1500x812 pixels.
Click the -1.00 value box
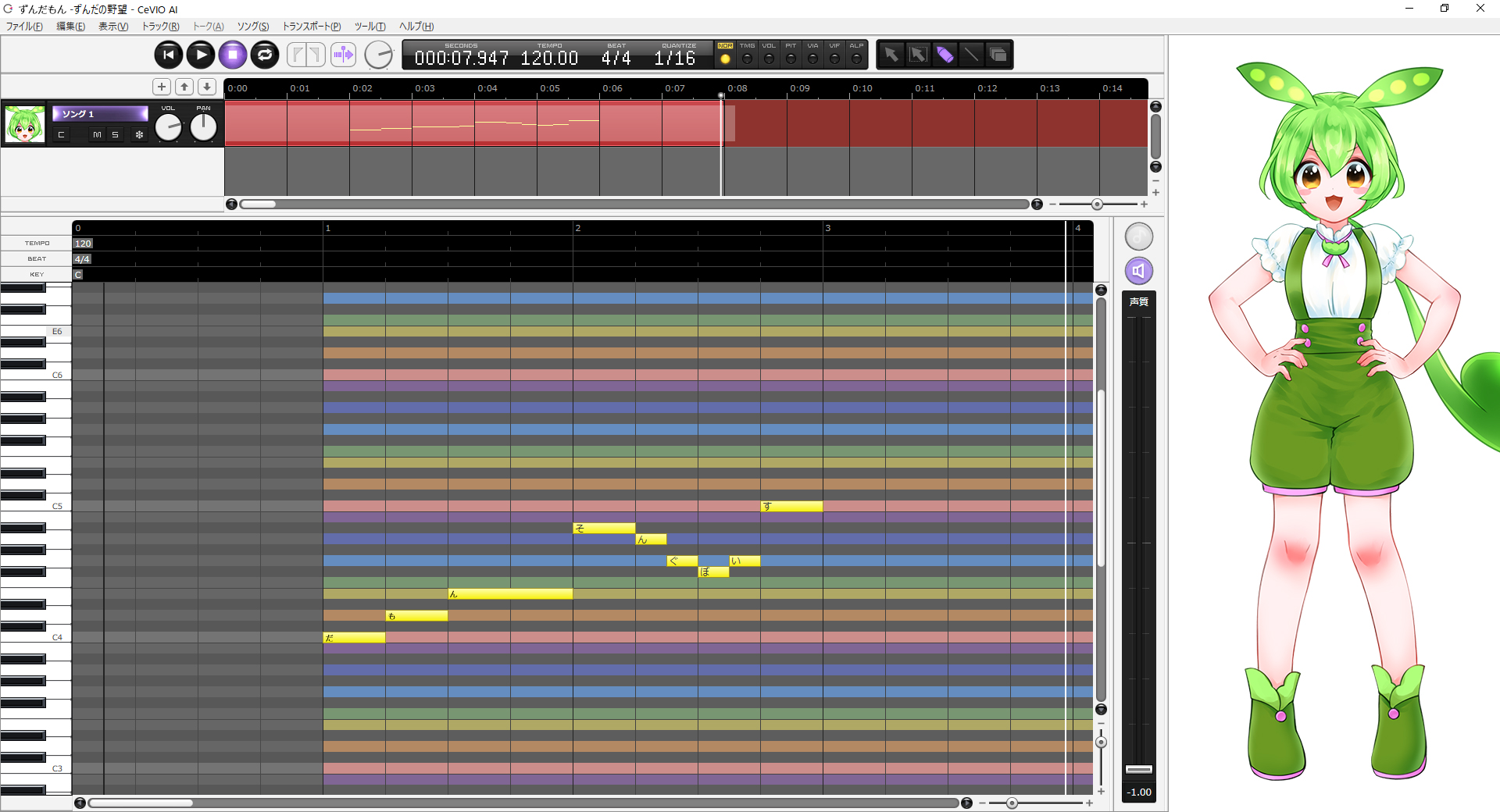tap(1139, 792)
